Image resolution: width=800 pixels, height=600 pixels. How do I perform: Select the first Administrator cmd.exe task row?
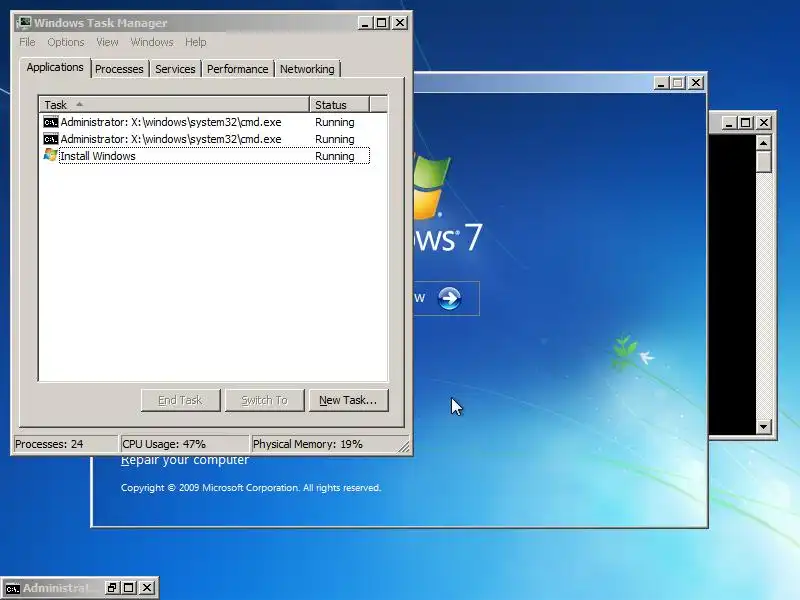pos(206,122)
